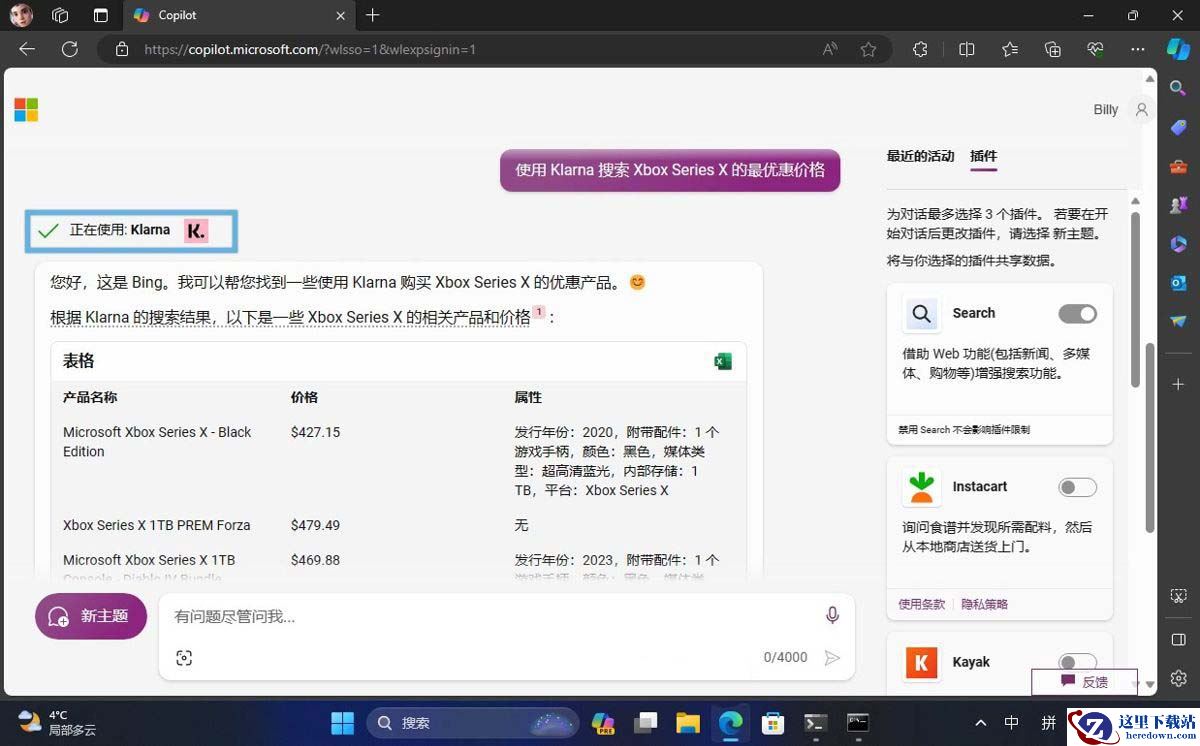The height and width of the screenshot is (746, 1200).
Task: Click the taskbar 搜索 search box
Action: tap(472, 723)
